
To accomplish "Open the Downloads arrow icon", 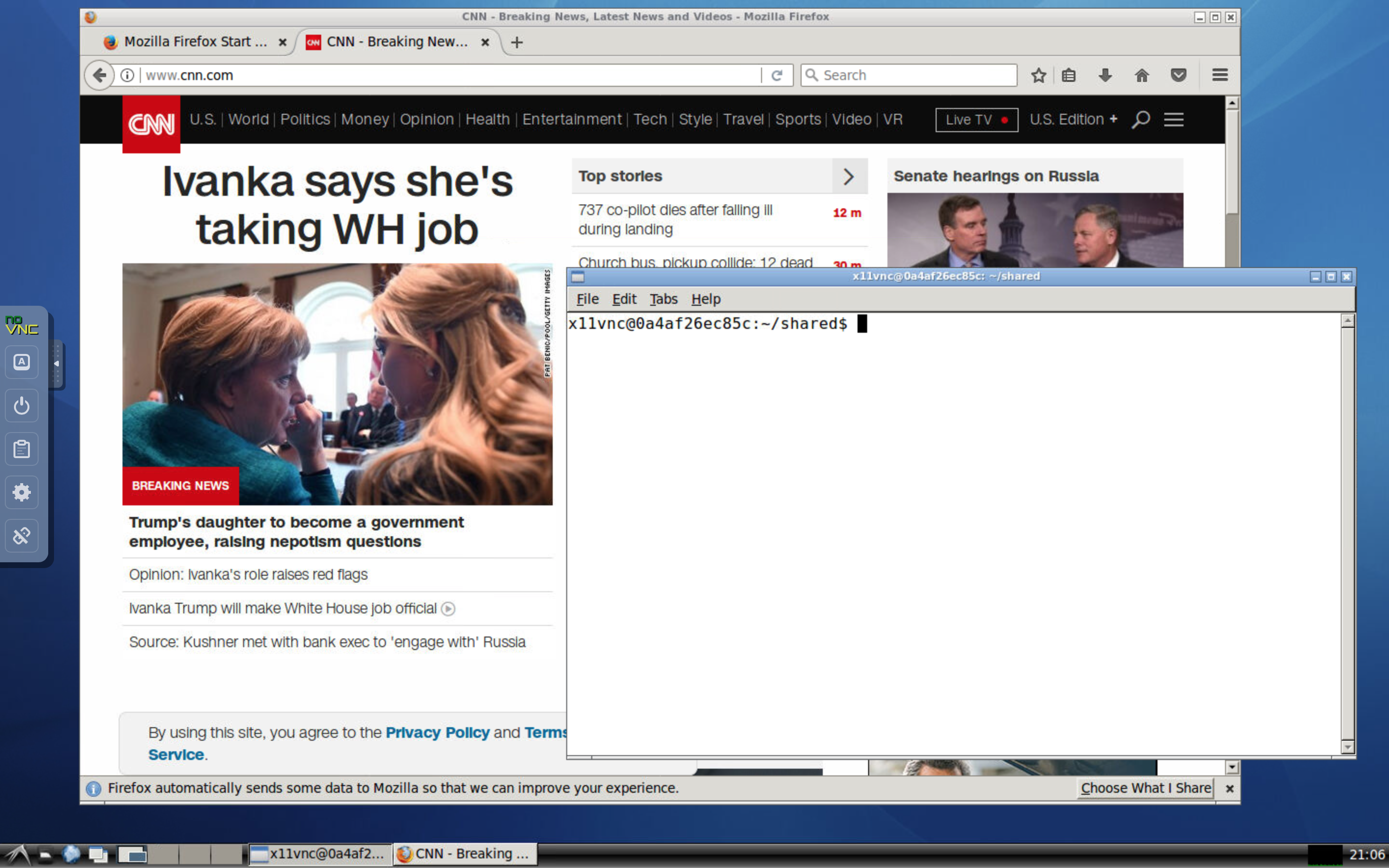I will [1105, 75].
